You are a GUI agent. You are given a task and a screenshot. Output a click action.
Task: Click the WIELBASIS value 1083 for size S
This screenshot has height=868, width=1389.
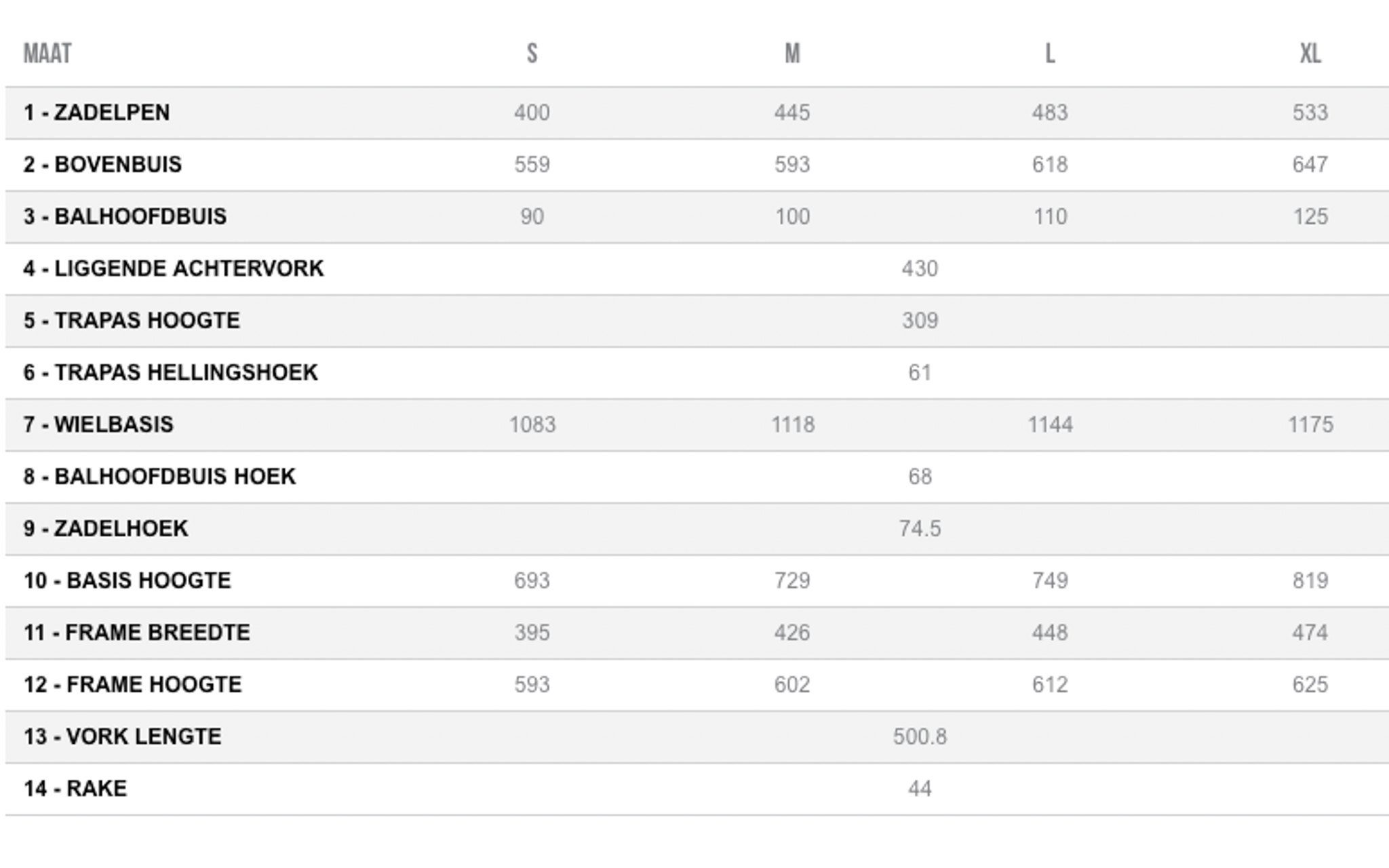pyautogui.click(x=532, y=425)
